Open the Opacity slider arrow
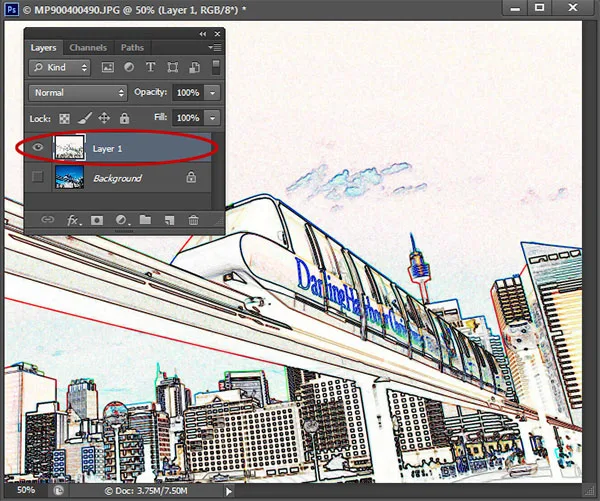 coord(212,93)
